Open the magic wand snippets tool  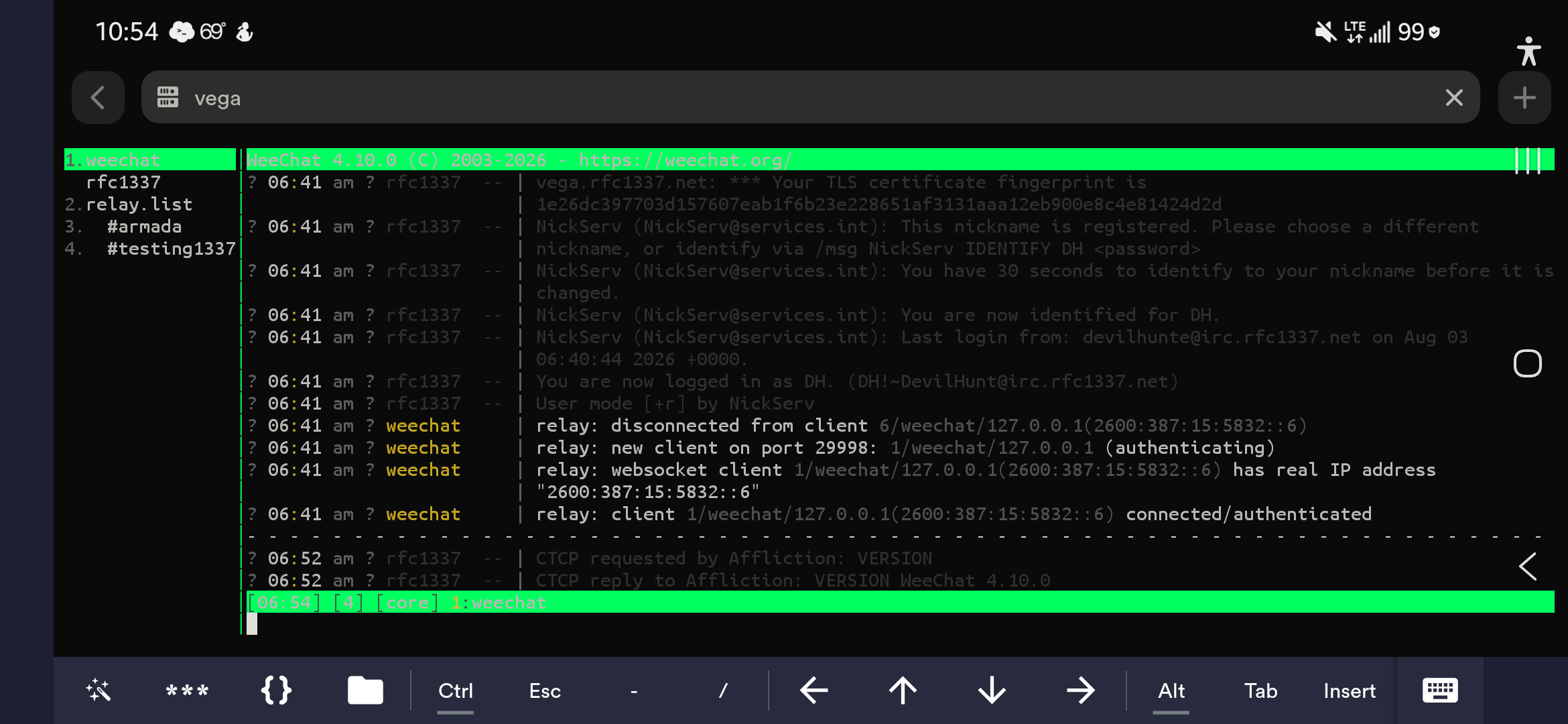pyautogui.click(x=99, y=690)
